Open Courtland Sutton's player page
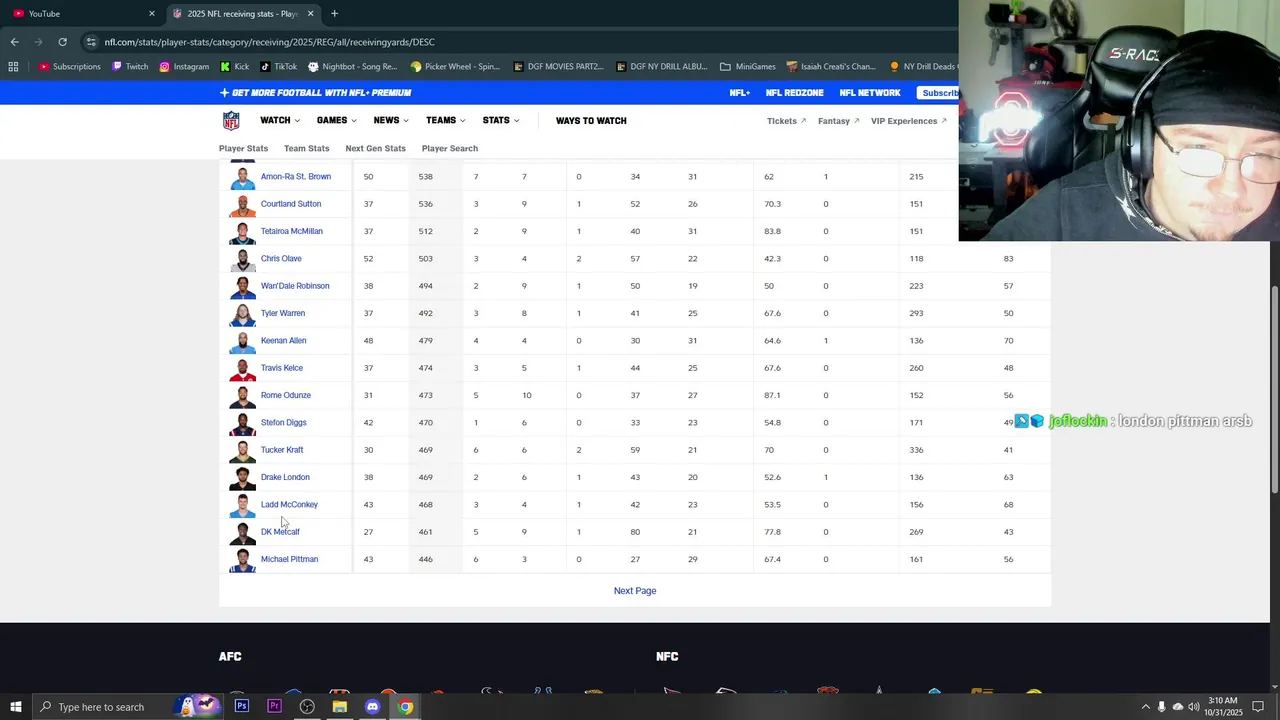The width and height of the screenshot is (1280, 720). tap(291, 204)
